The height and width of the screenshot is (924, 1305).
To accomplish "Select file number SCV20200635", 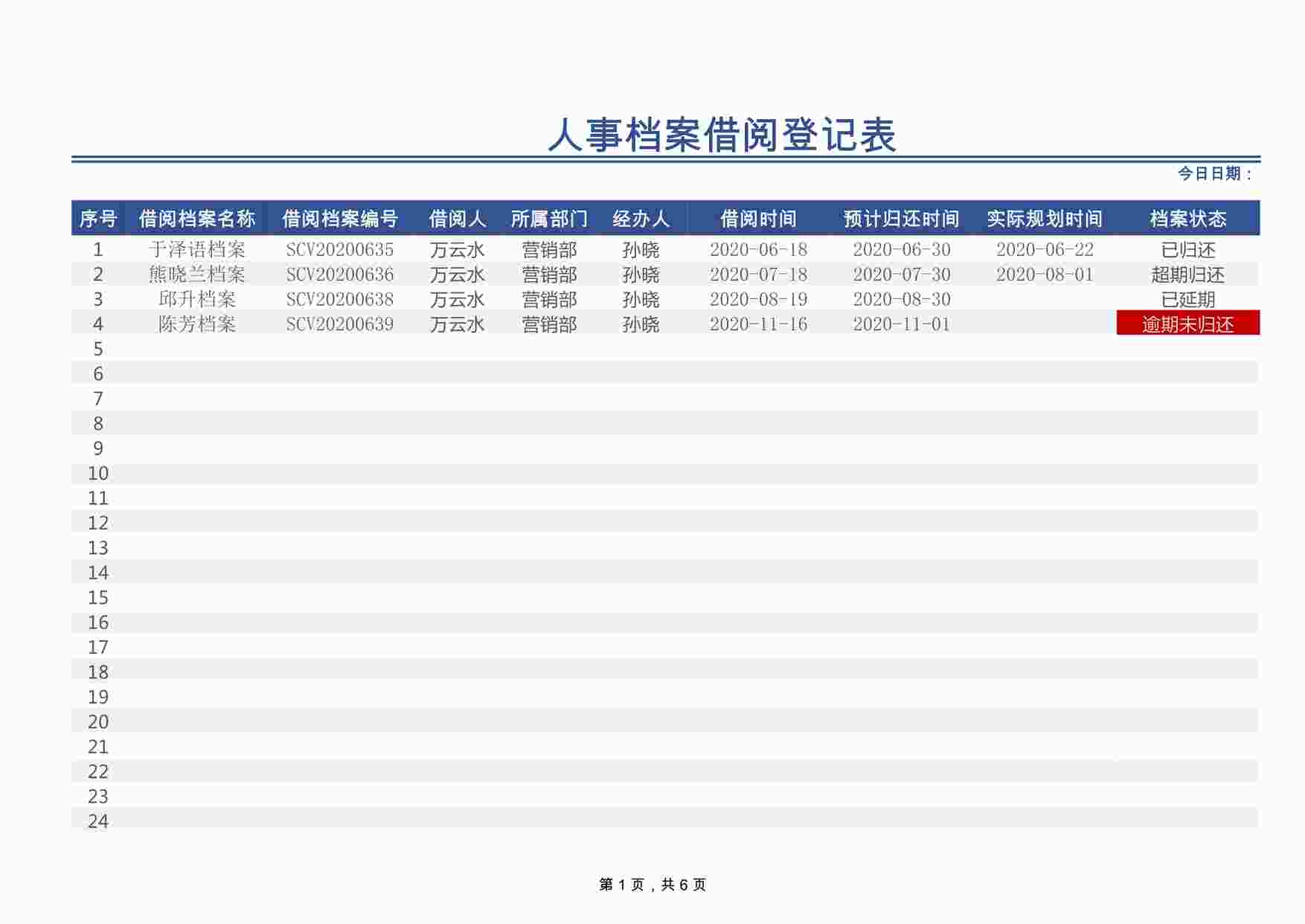I will (340, 250).
